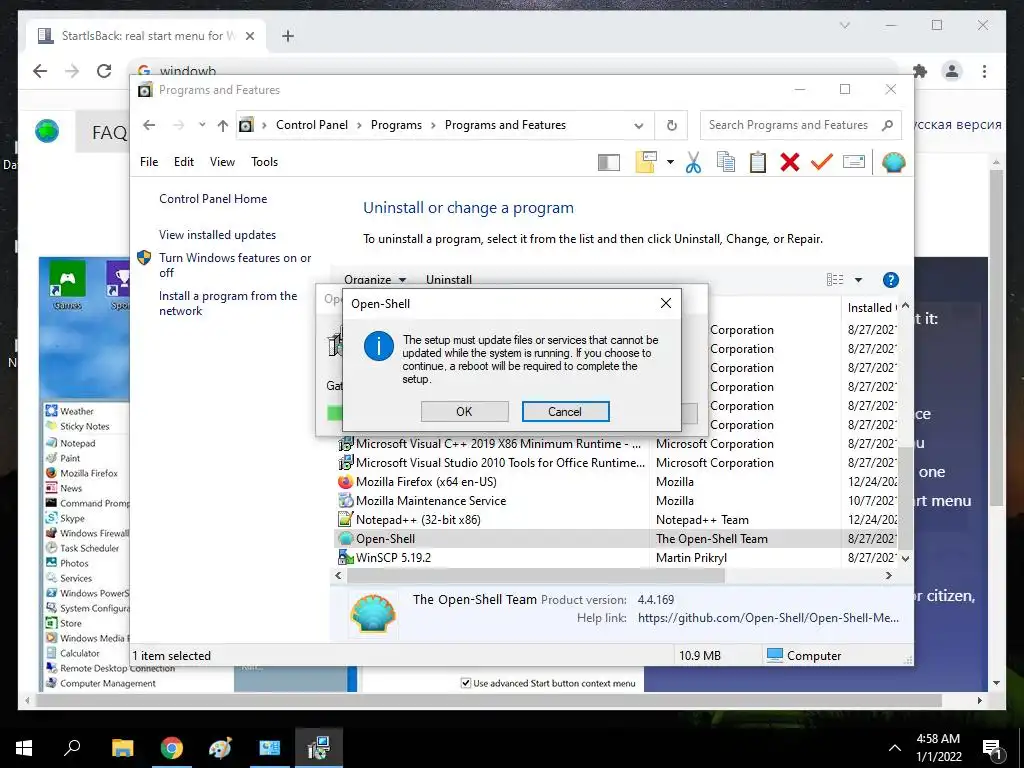Open Chrome three-dot menu

[x=984, y=71]
